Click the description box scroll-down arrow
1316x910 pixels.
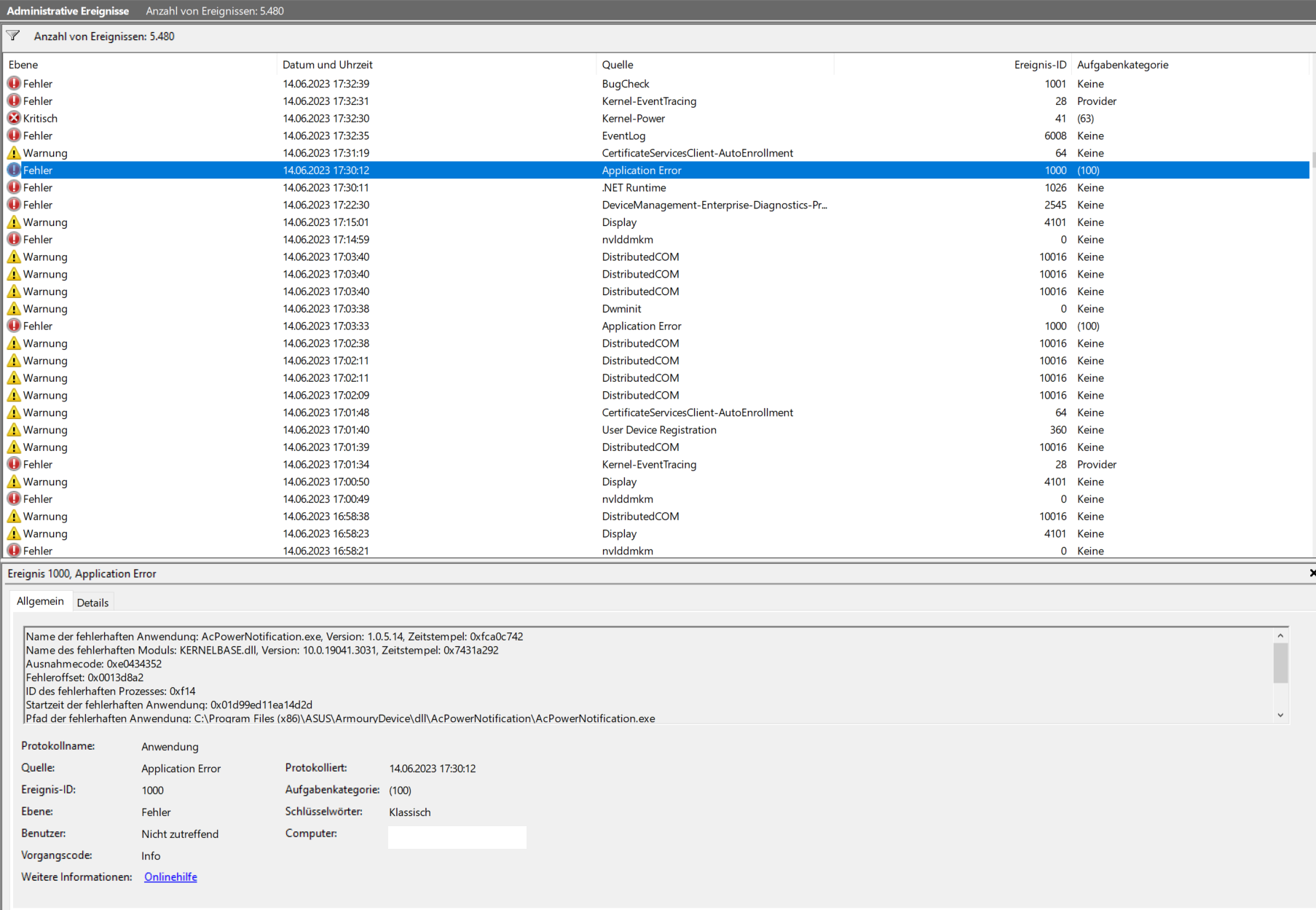(1280, 715)
